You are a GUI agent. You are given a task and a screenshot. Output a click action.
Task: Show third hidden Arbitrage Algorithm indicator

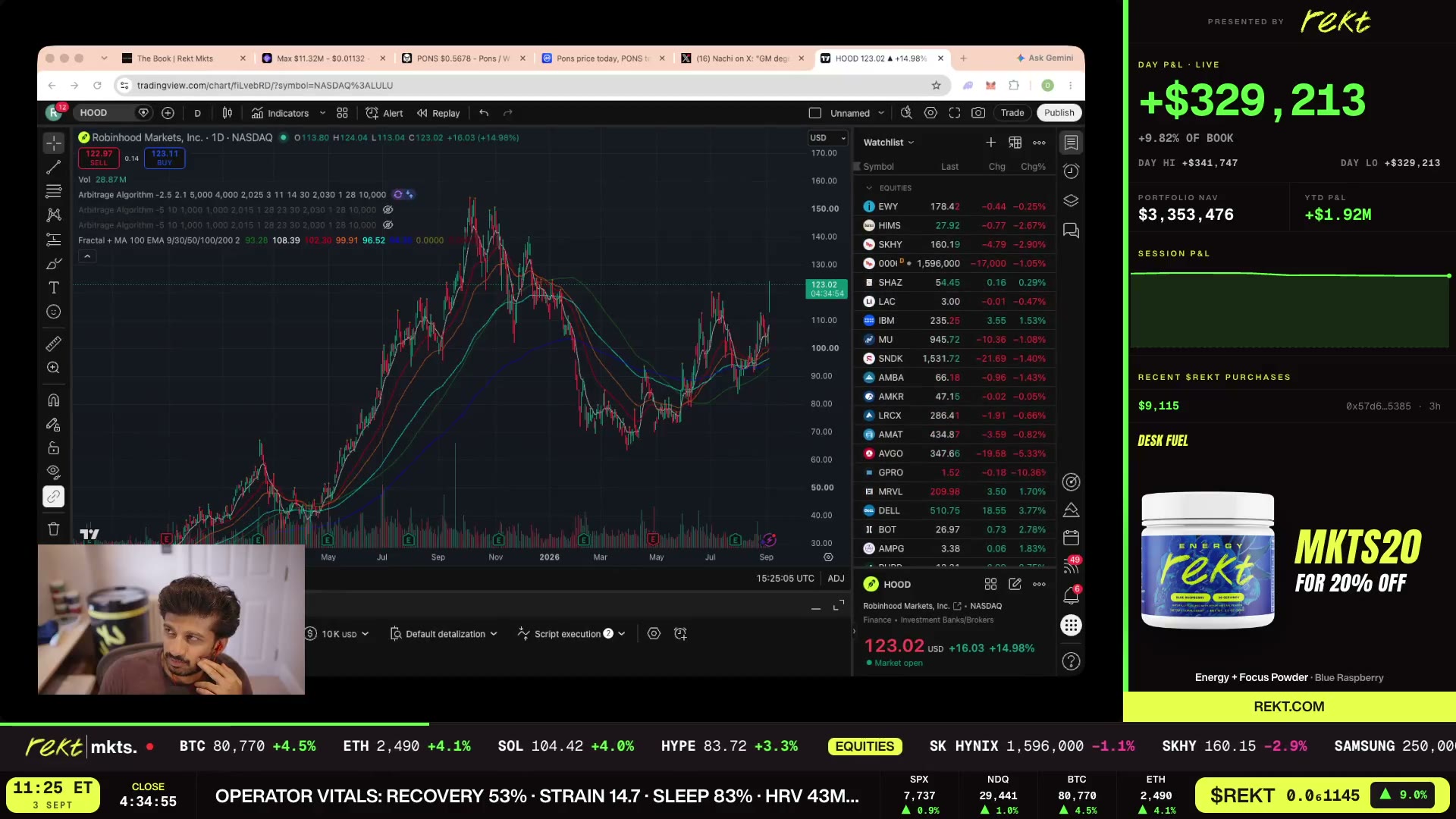coord(388,225)
